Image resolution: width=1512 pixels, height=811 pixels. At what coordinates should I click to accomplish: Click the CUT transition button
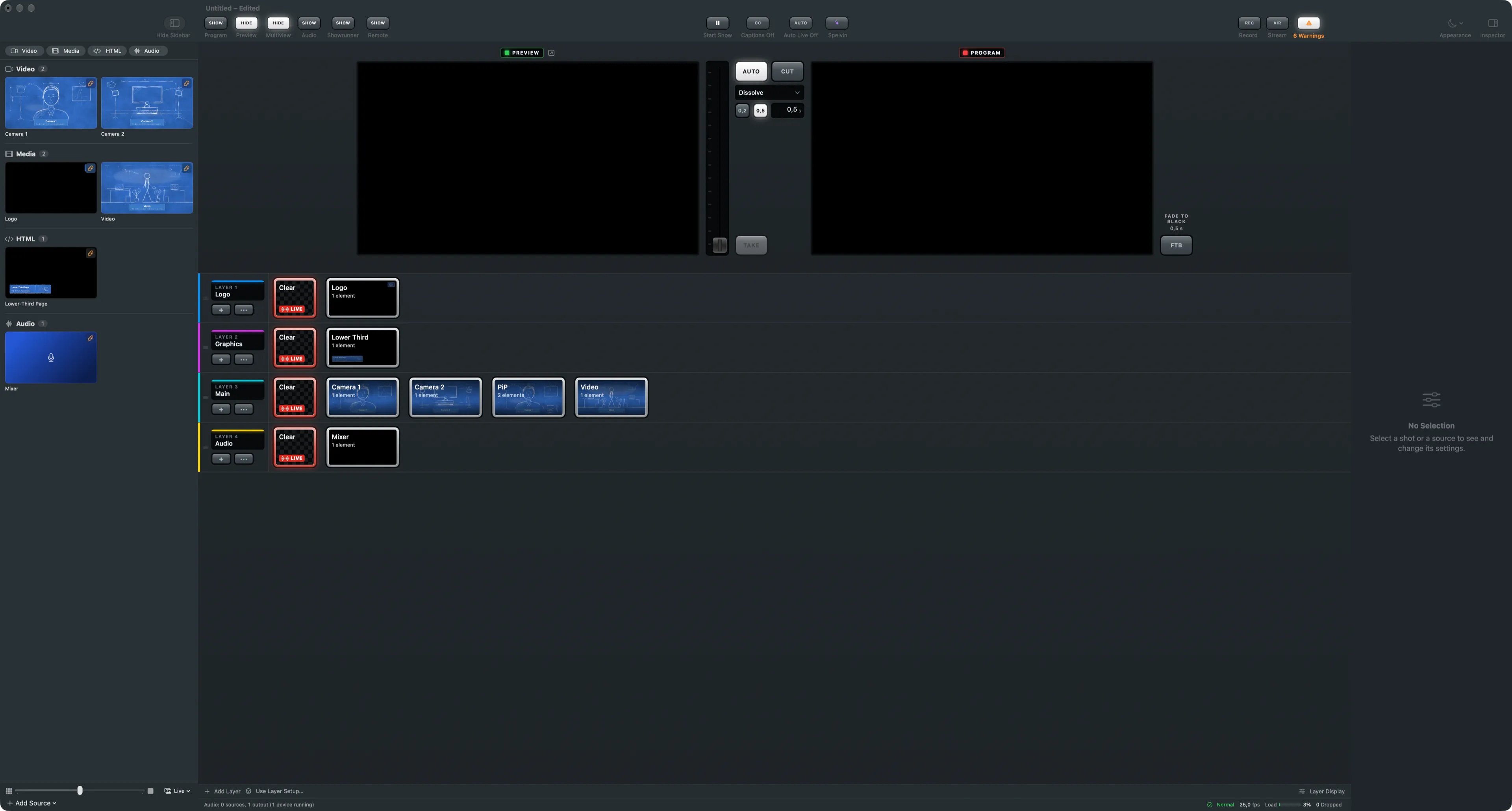point(787,72)
